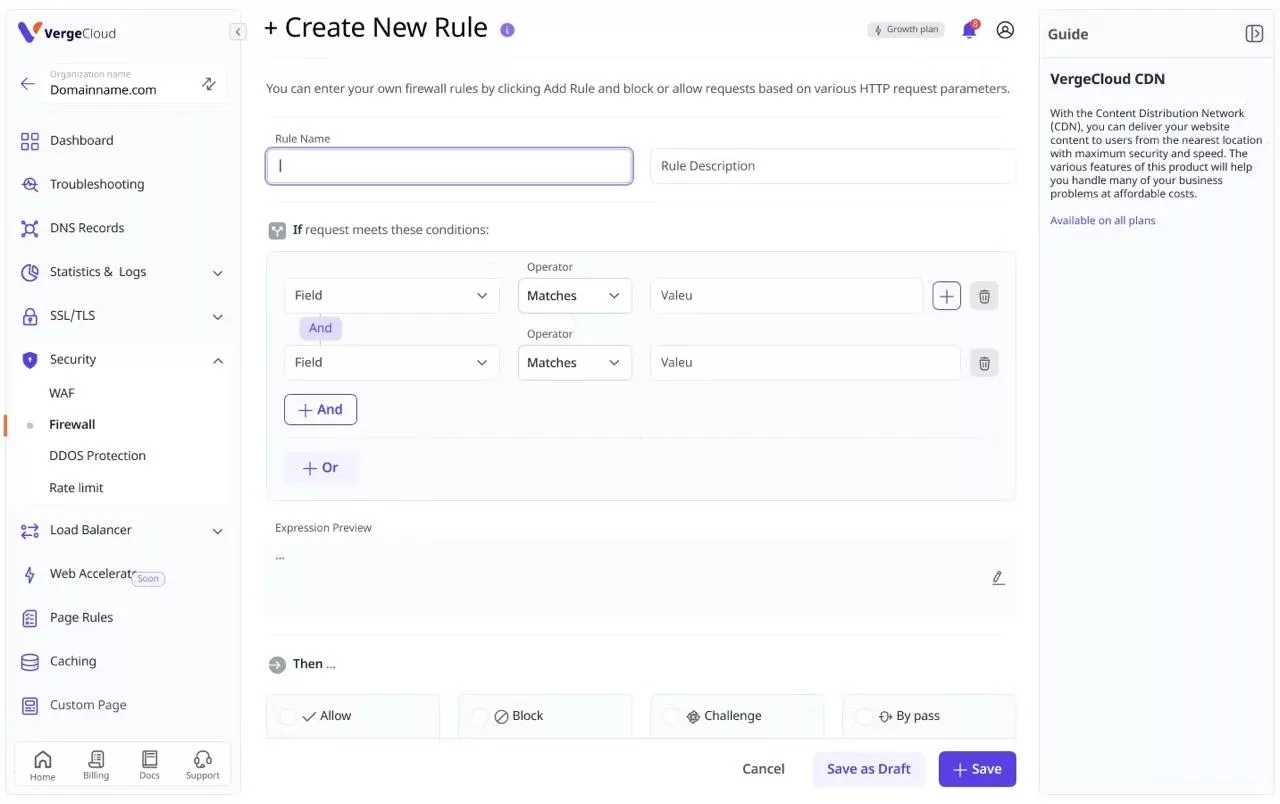The width and height of the screenshot is (1280, 804).
Task: Delete the first condition row
Action: [984, 296]
